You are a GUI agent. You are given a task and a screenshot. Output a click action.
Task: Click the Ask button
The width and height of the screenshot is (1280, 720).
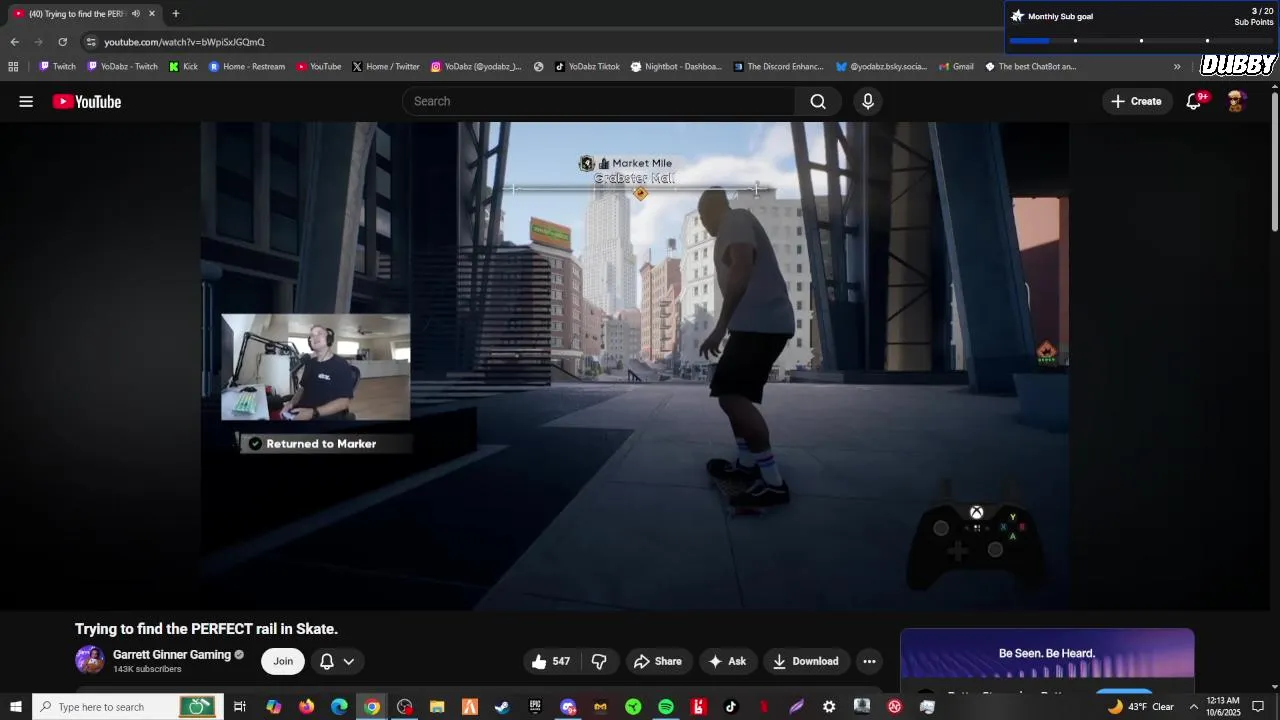pyautogui.click(x=727, y=661)
